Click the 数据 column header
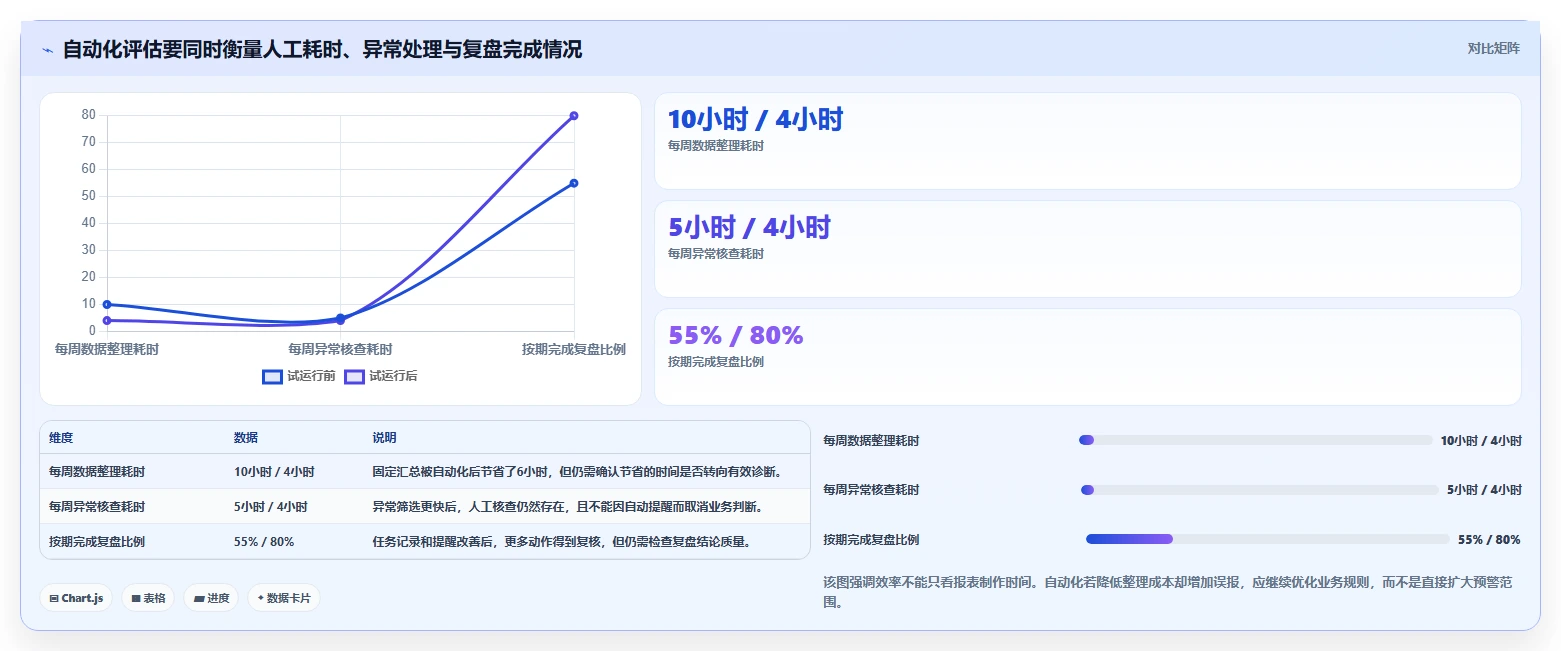Image resolution: width=1561 pixels, height=651 pixels. tap(246, 438)
